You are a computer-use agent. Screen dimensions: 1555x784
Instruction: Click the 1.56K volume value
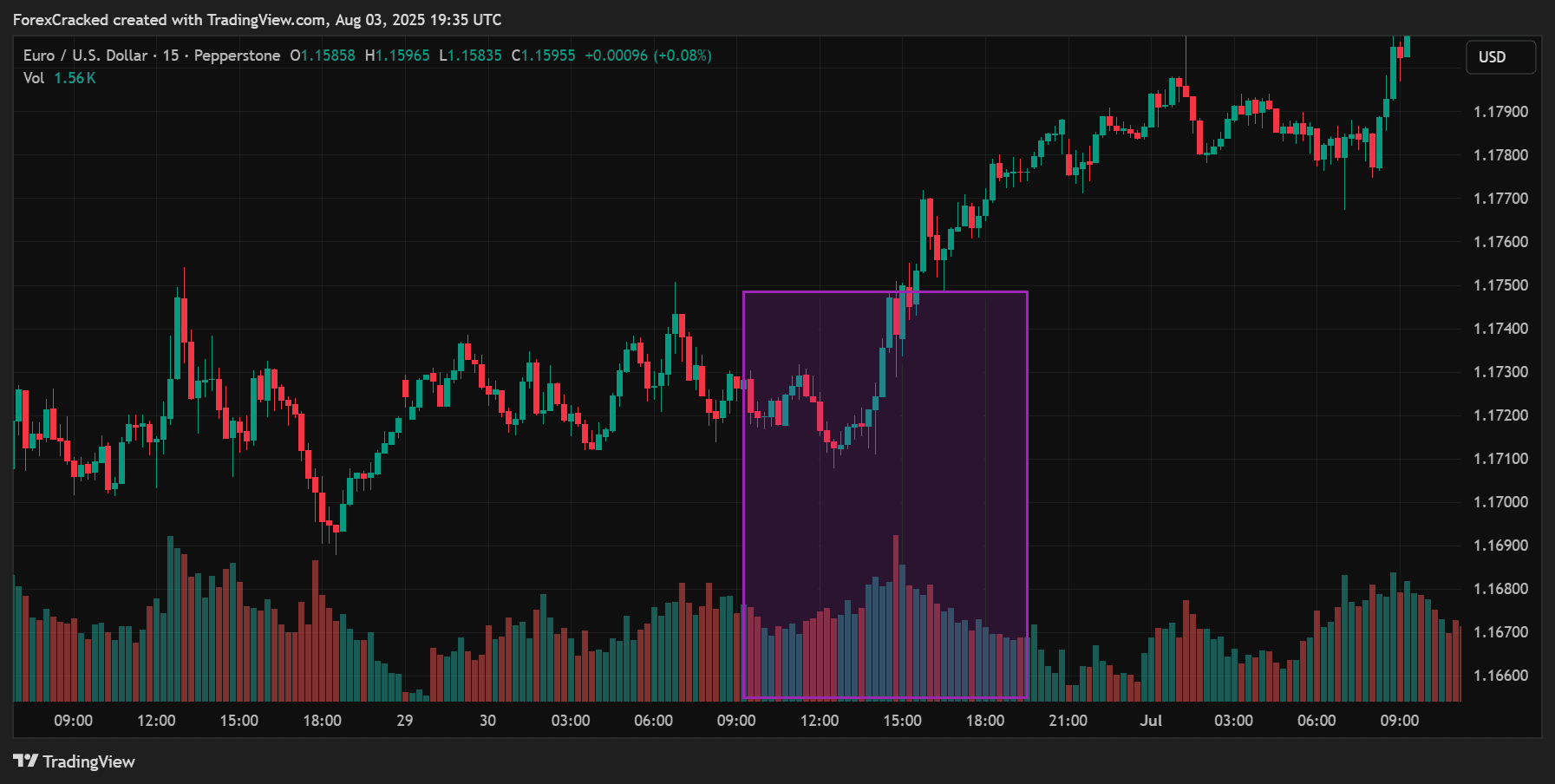coord(75,78)
